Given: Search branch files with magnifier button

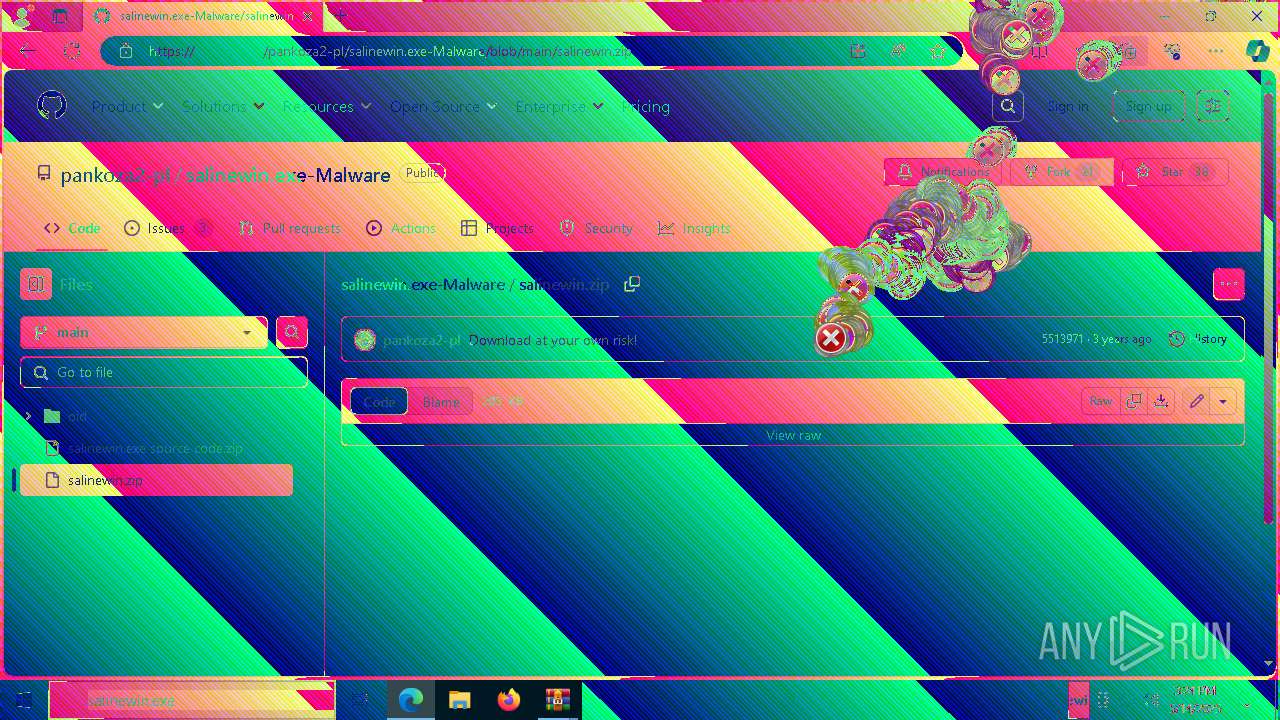Looking at the screenshot, I should pyautogui.click(x=292, y=332).
